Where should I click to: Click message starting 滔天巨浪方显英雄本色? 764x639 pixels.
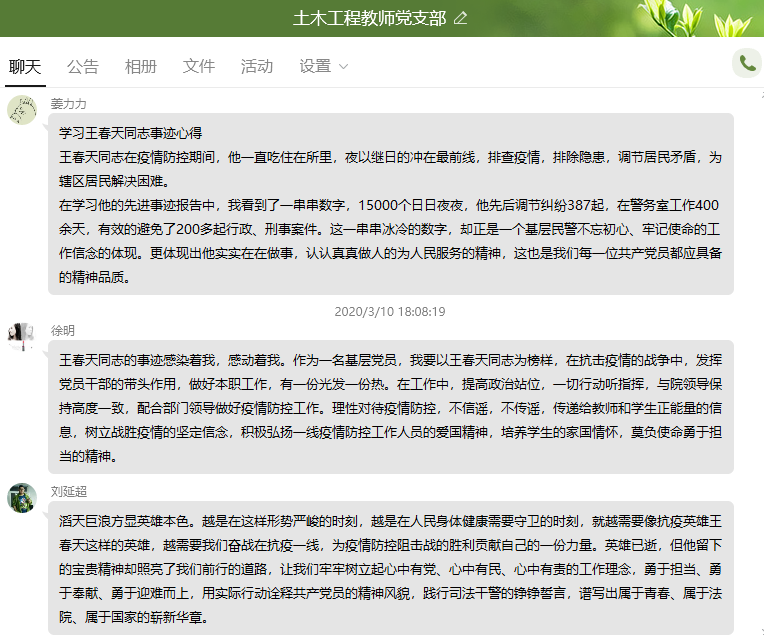(x=391, y=568)
